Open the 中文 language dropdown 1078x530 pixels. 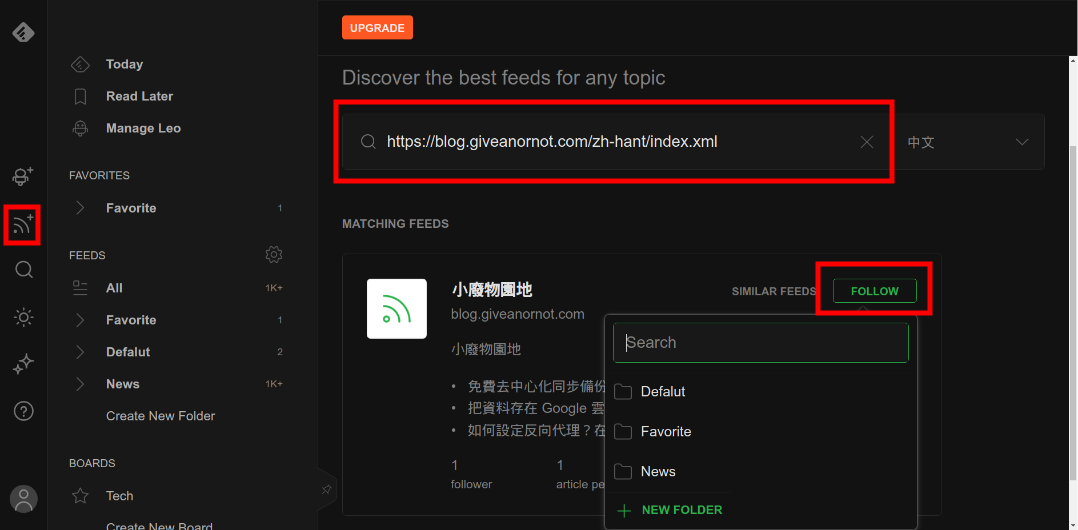[x=967, y=142]
